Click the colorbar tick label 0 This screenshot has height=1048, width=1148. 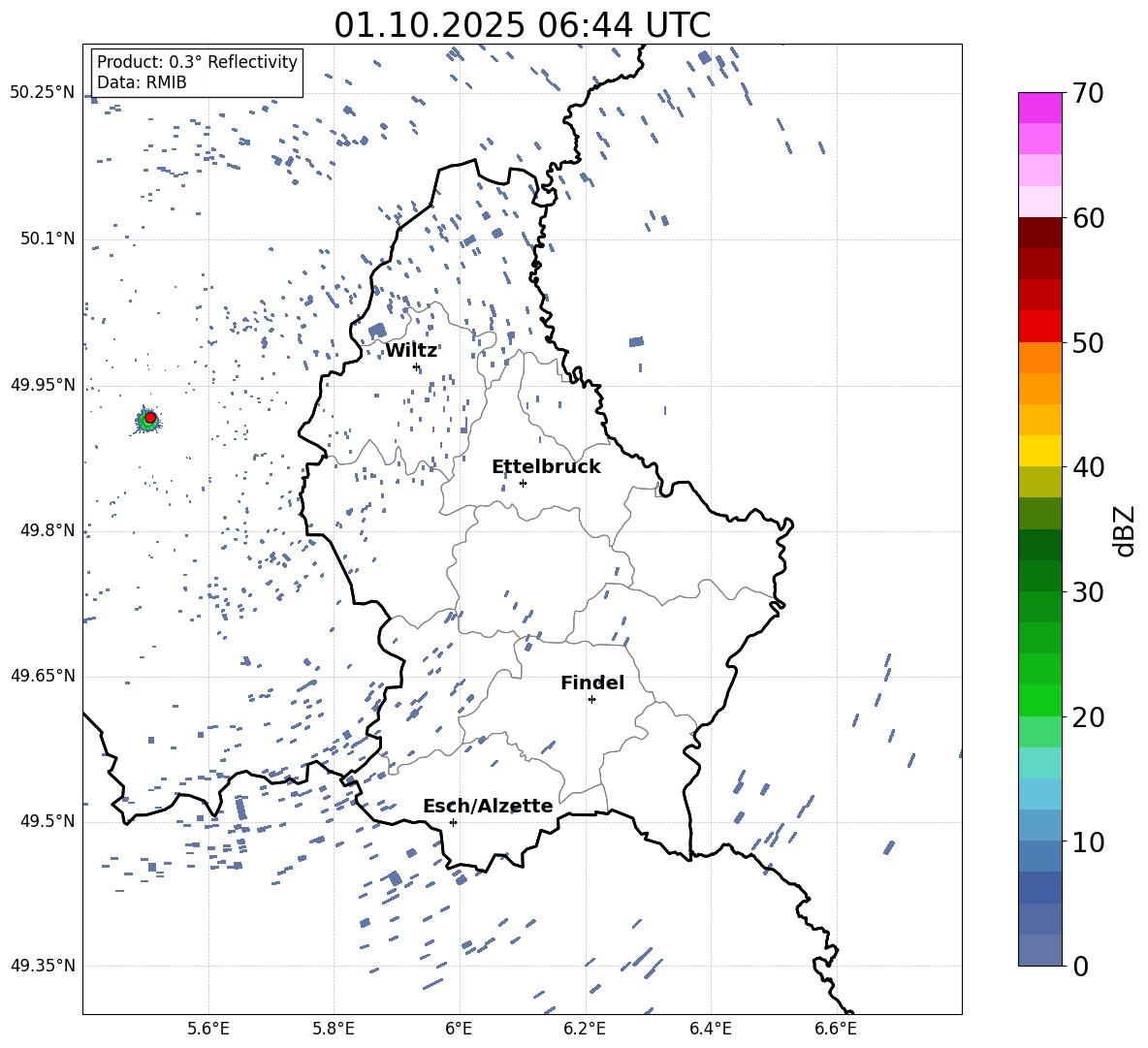(1080, 967)
